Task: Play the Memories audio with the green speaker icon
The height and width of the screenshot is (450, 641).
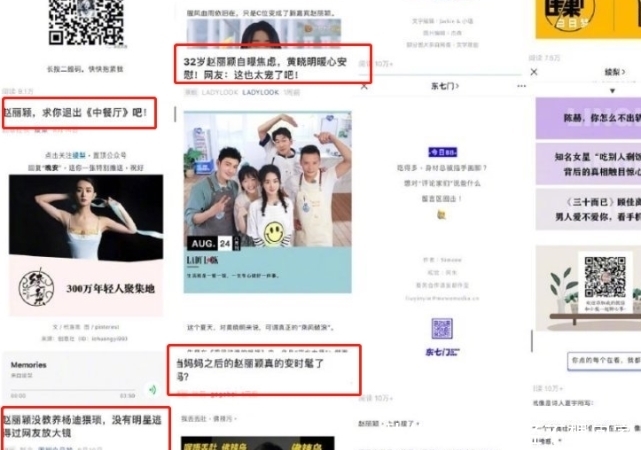Action: coord(152,390)
